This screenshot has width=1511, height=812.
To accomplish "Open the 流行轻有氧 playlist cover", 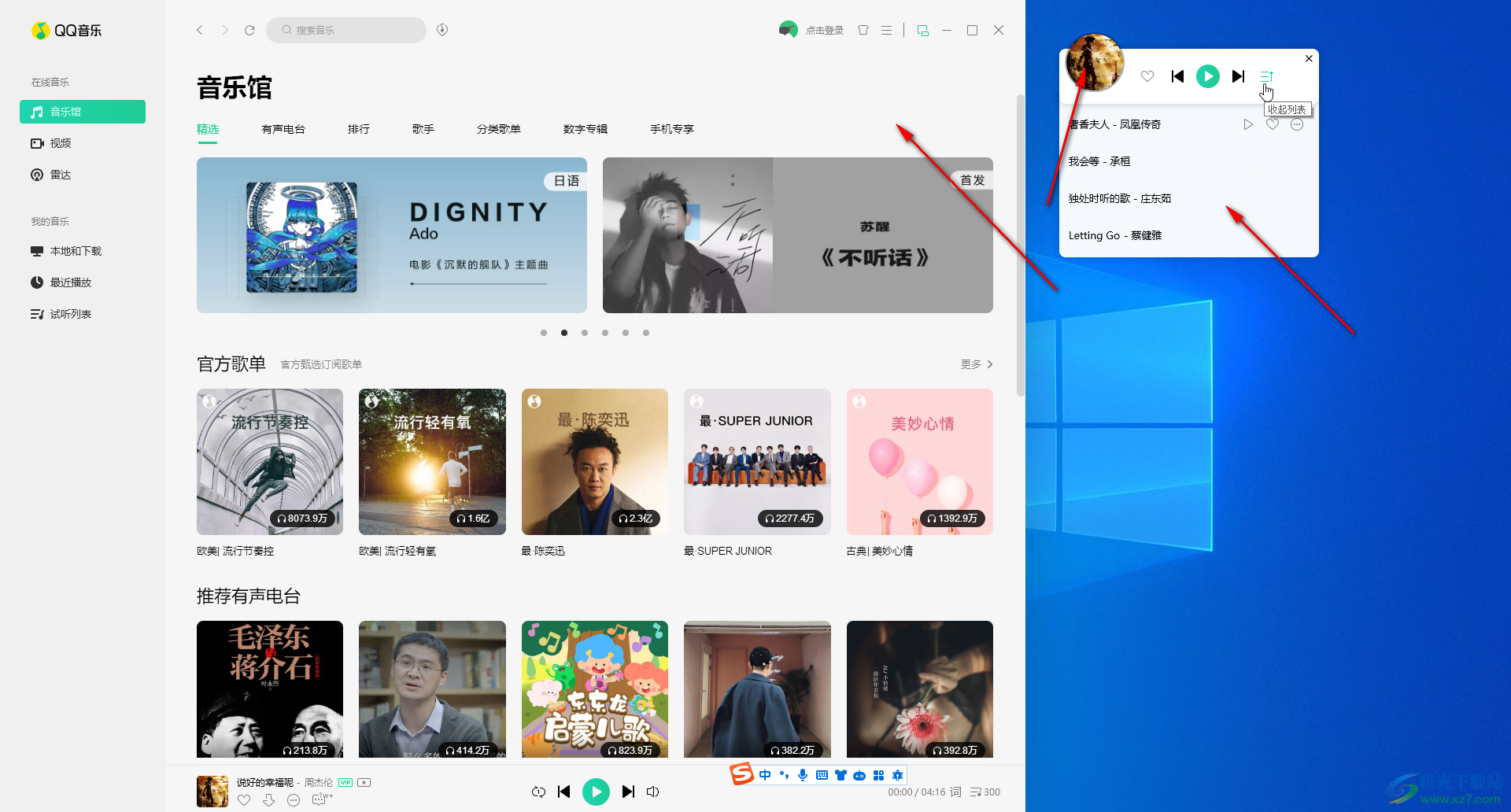I will [x=432, y=462].
